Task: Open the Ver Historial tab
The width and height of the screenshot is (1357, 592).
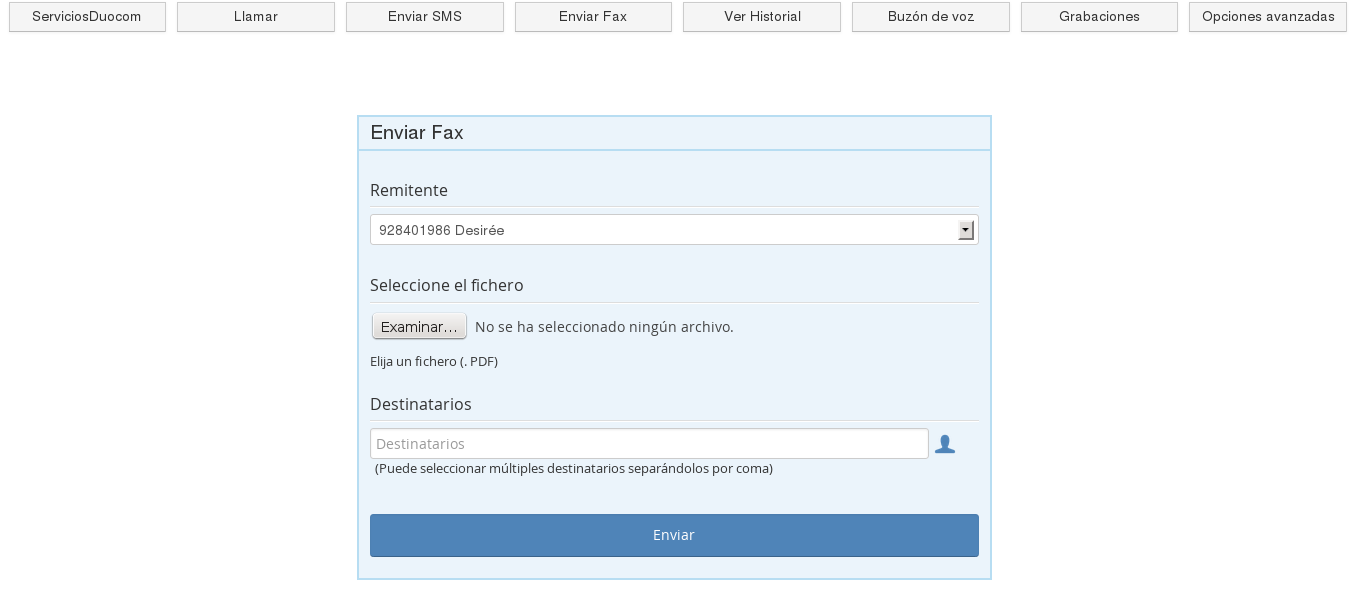Action: pos(761,16)
